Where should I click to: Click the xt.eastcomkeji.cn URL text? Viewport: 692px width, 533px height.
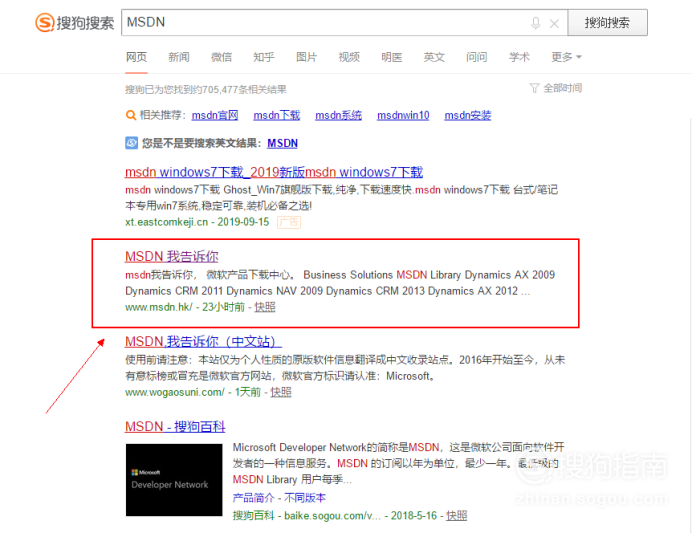point(166,222)
